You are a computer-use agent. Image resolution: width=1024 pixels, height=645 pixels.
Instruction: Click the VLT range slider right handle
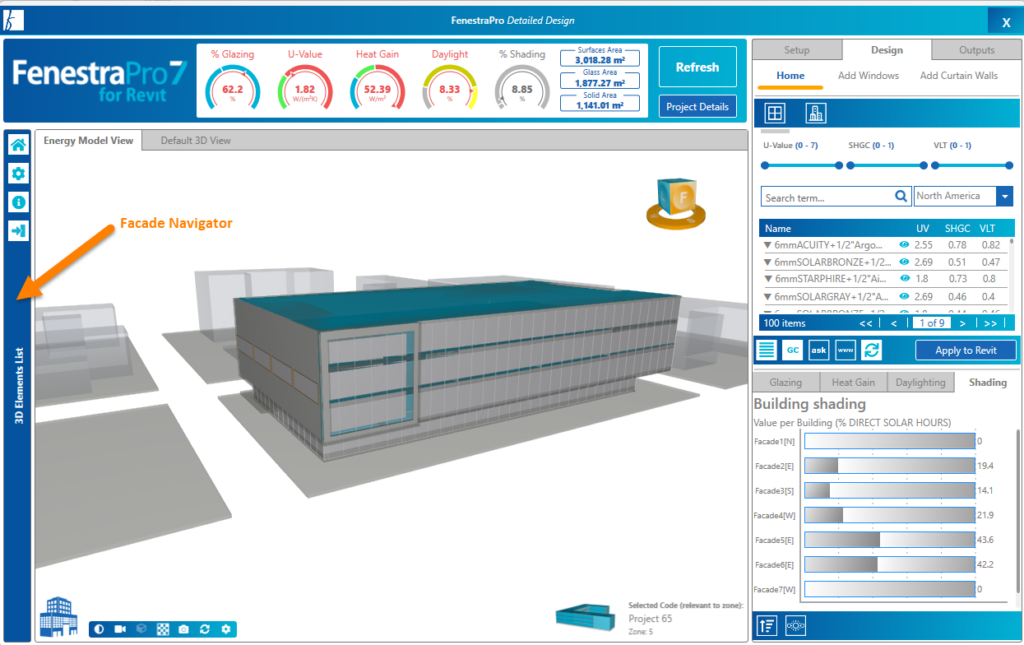pyautogui.click(x=1009, y=166)
